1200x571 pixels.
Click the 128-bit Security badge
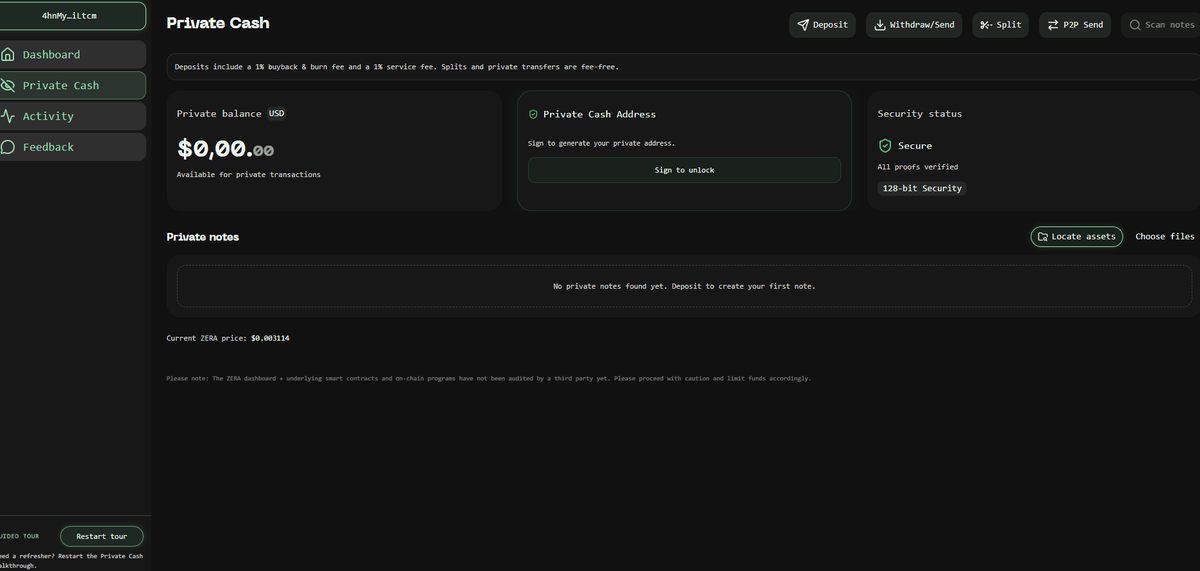point(922,188)
